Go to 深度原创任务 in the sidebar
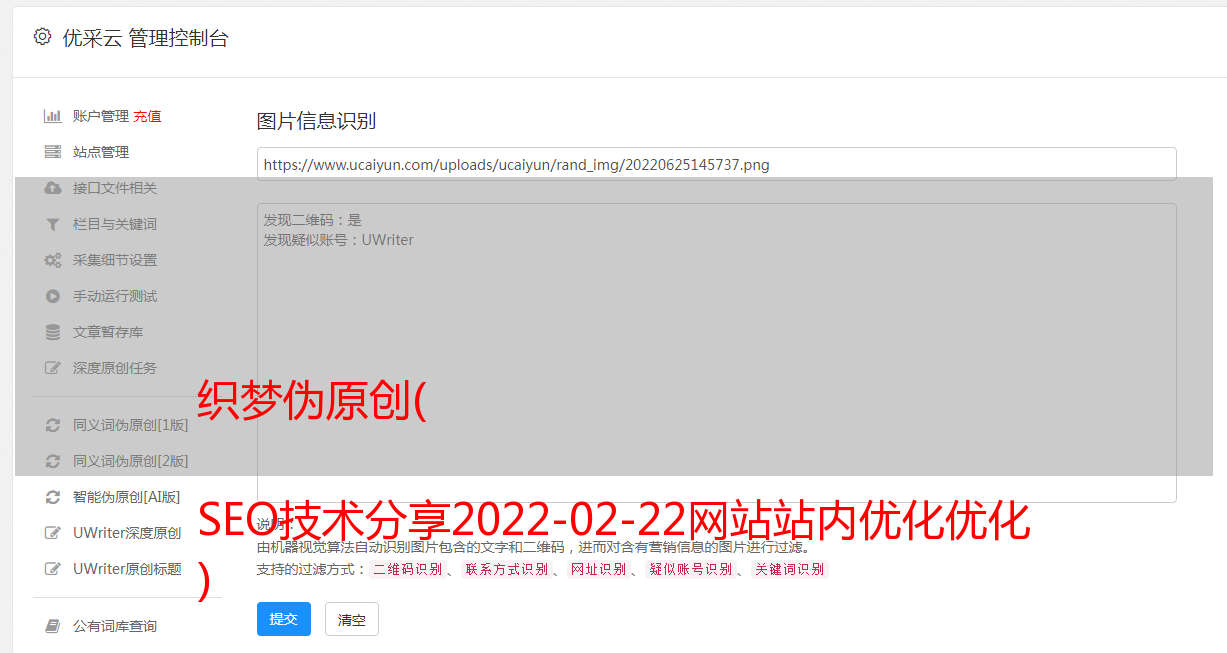1227x653 pixels. click(x=115, y=368)
